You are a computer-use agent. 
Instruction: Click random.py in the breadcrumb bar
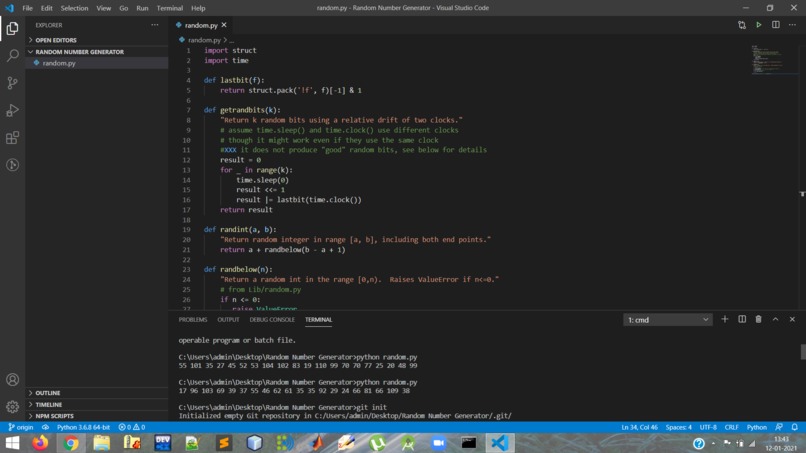204,40
